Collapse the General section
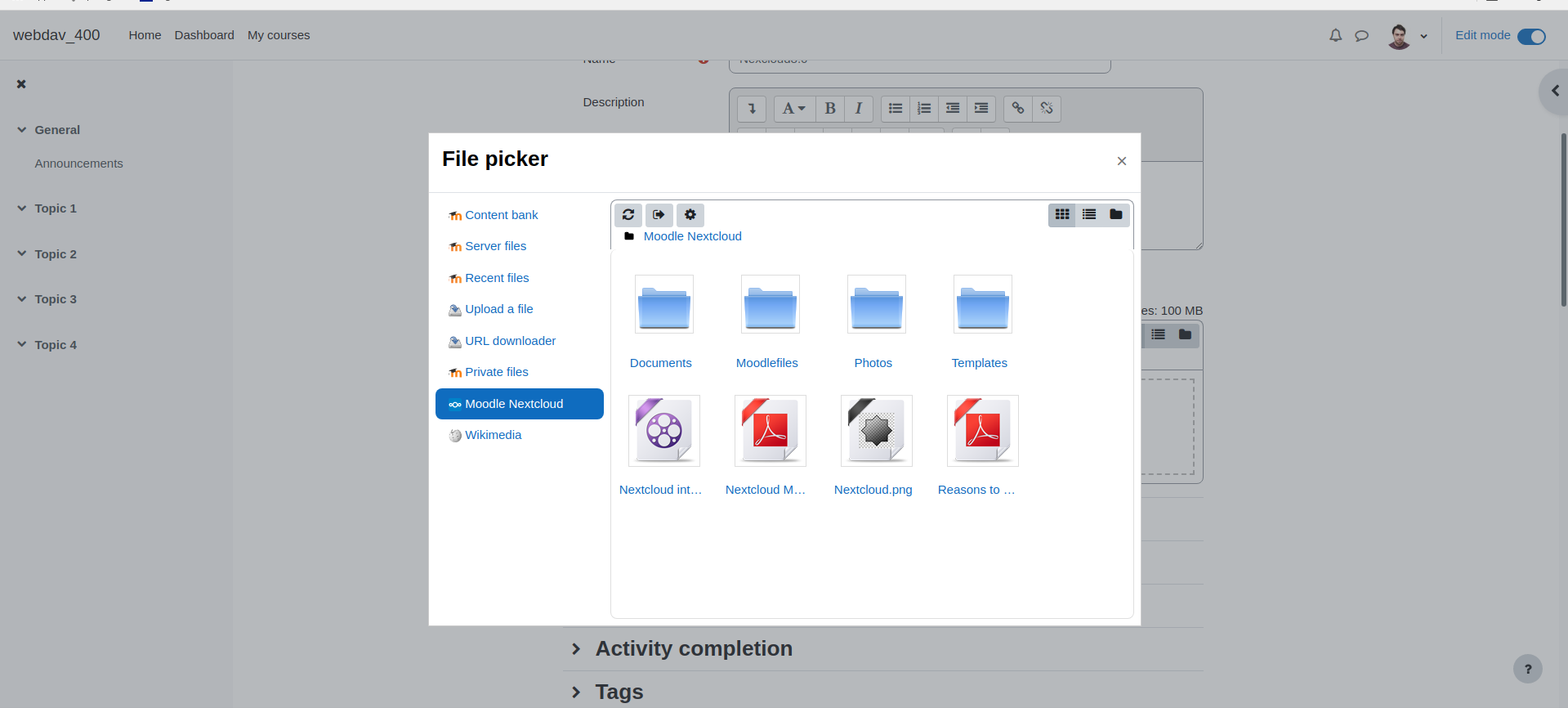Screen dimensions: 1568x708 pos(22,129)
